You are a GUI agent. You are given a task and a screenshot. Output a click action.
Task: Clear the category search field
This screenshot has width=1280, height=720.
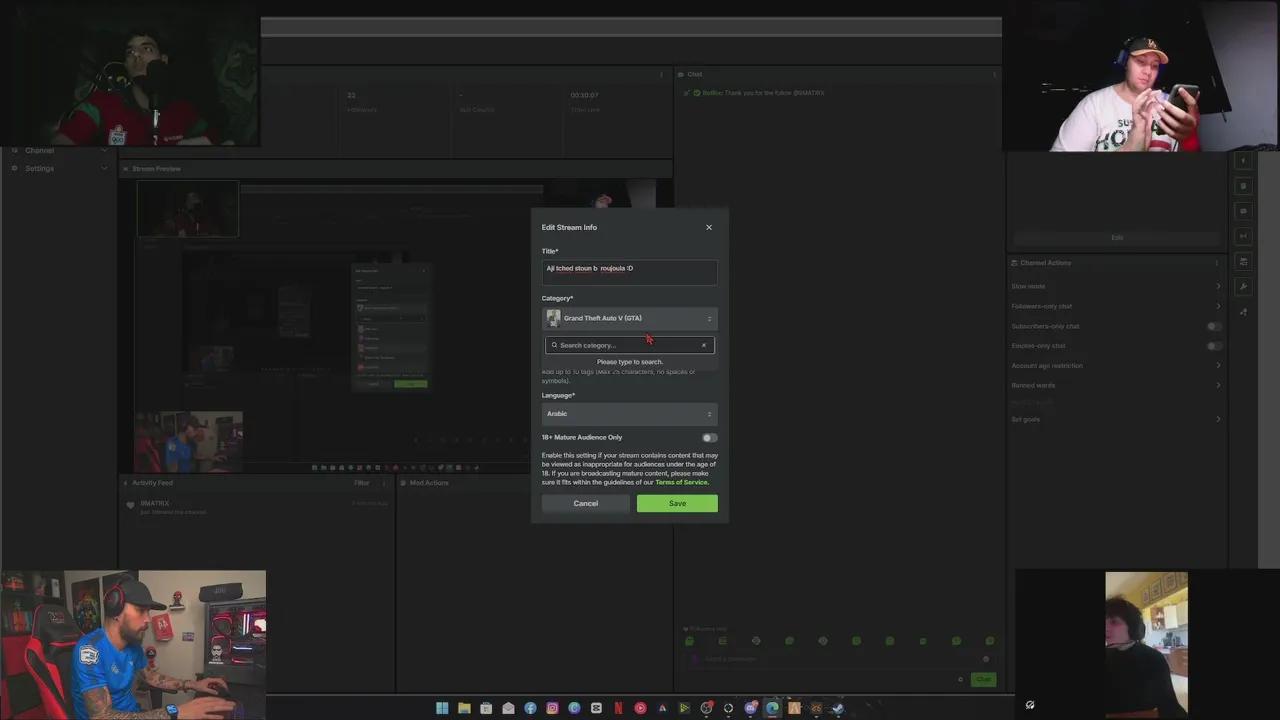pos(704,345)
